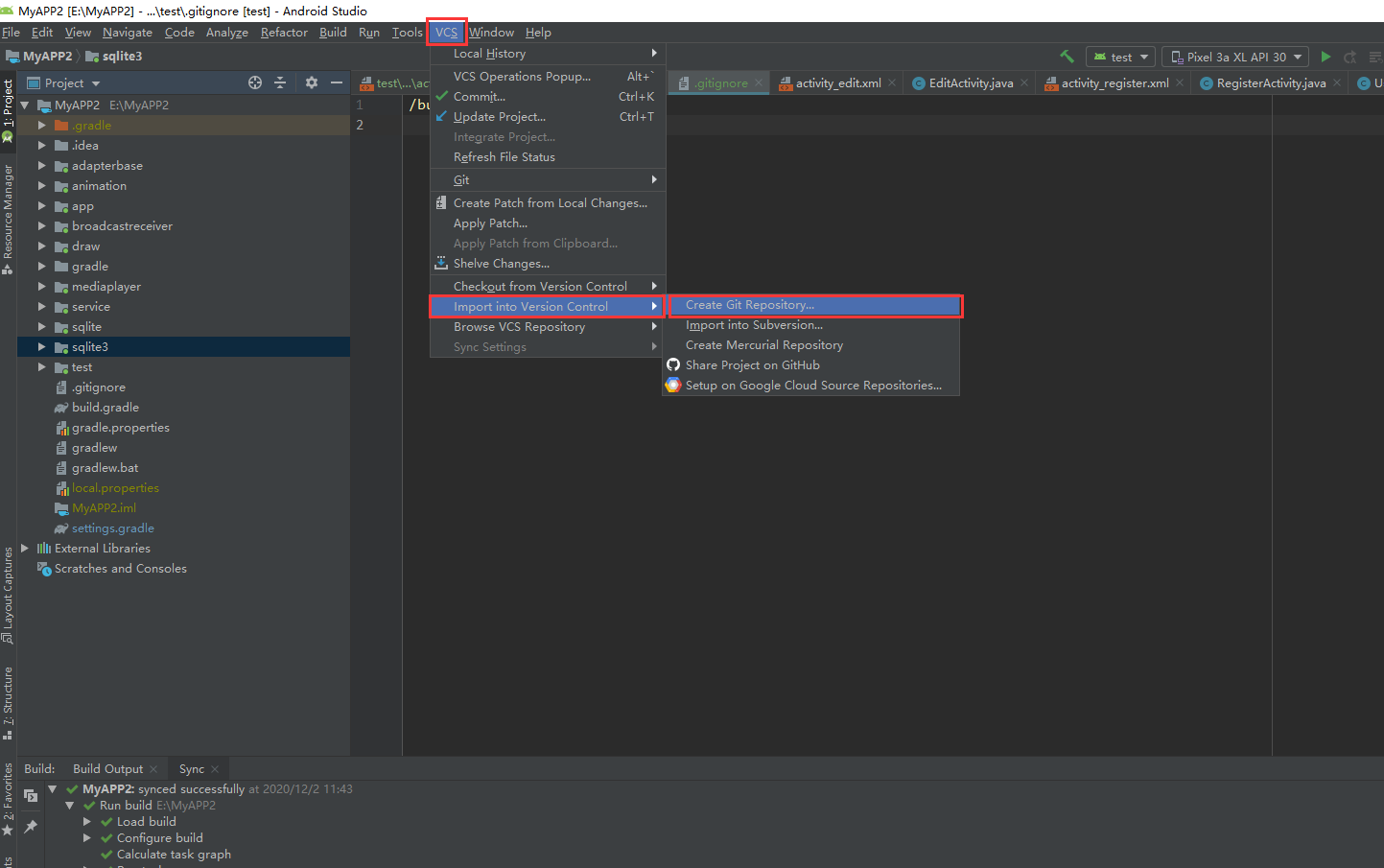Close the .gitignore editor tab
The width and height of the screenshot is (1384, 868).
point(759,82)
